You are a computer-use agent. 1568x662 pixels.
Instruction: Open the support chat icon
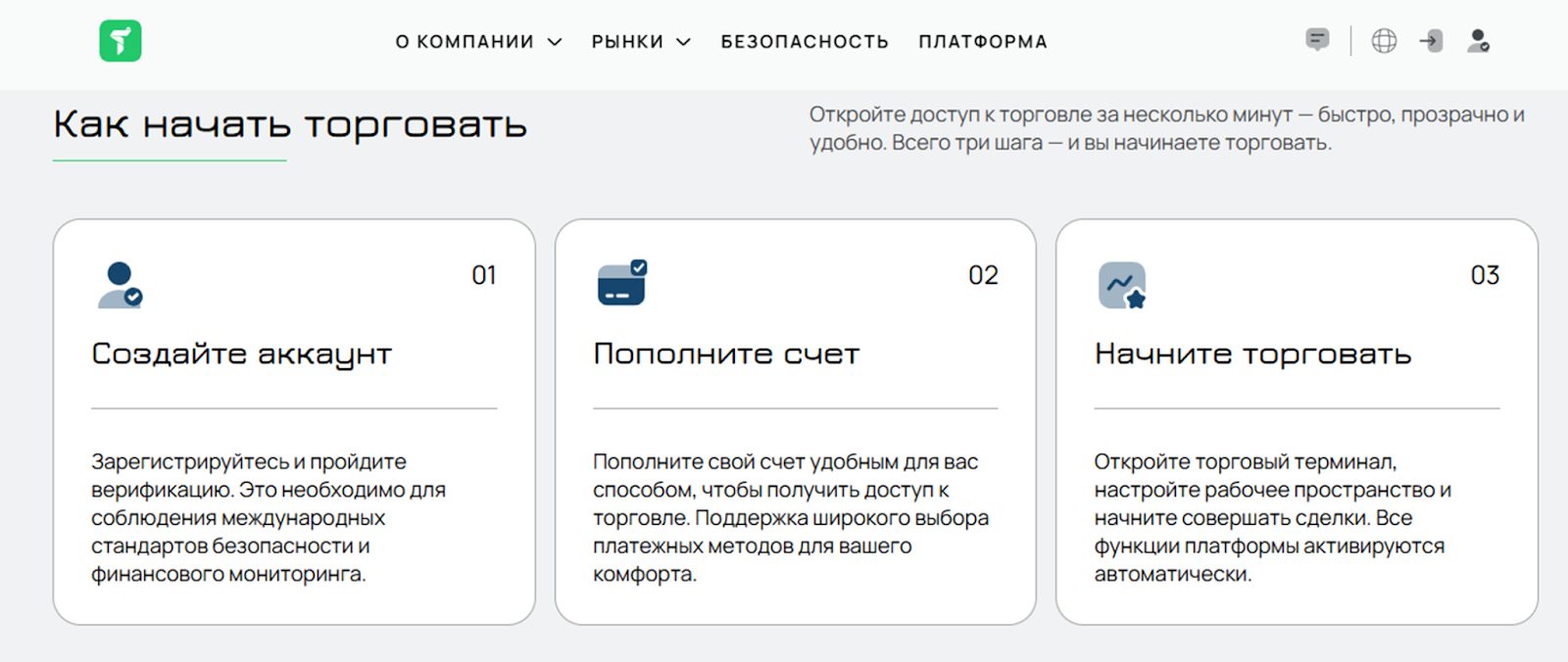[1317, 40]
